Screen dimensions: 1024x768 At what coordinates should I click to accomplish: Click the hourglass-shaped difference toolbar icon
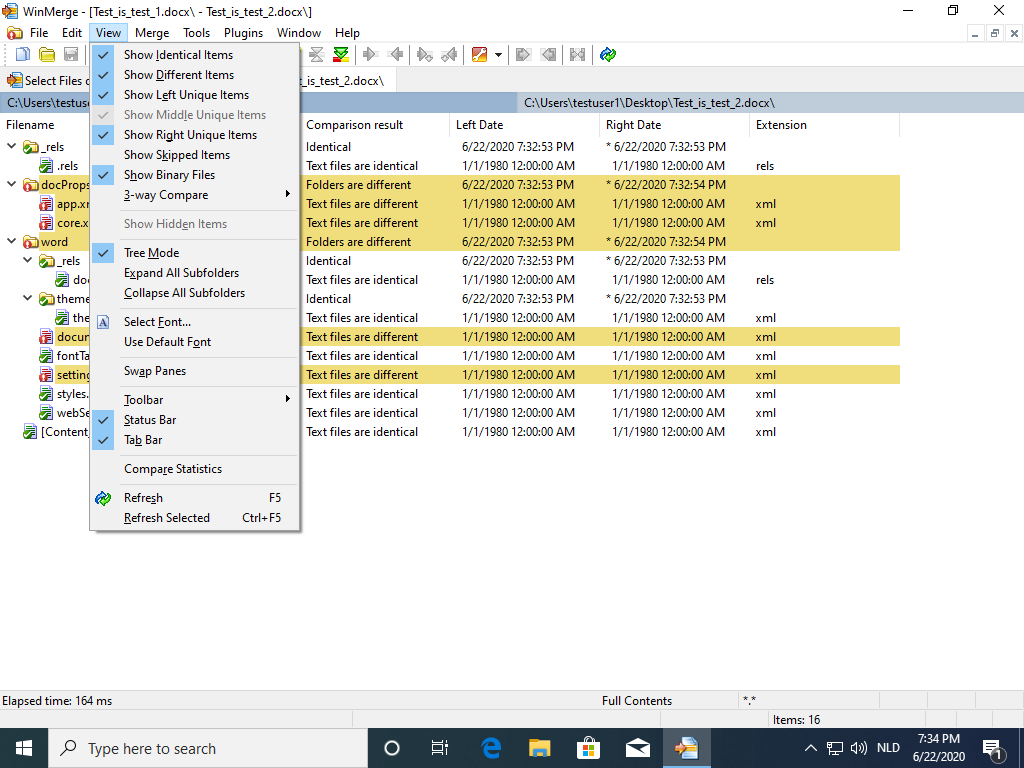click(x=317, y=55)
